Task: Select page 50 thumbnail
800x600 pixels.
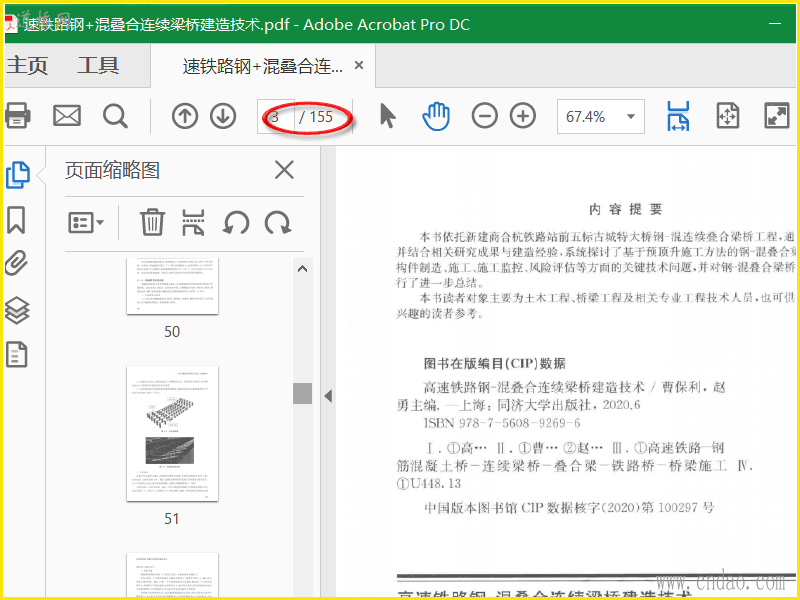Action: tap(172, 286)
